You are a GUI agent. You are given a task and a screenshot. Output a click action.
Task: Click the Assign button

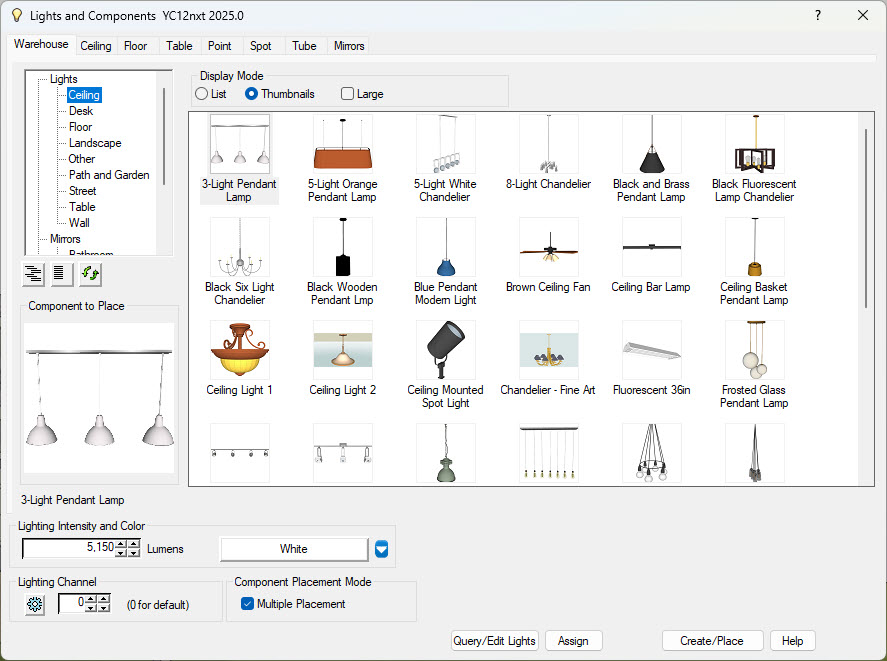point(573,640)
